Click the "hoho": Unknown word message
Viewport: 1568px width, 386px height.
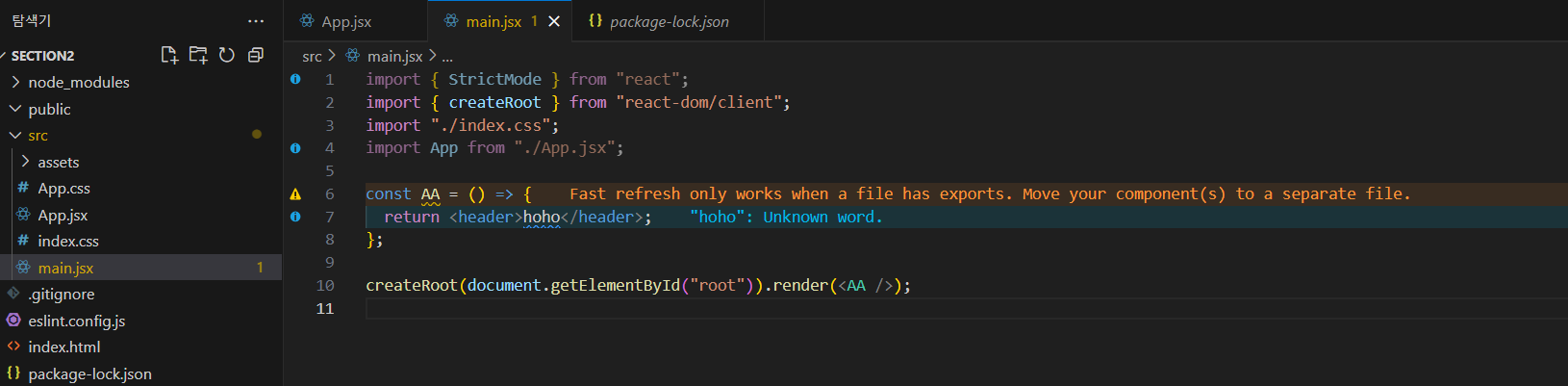point(786,217)
